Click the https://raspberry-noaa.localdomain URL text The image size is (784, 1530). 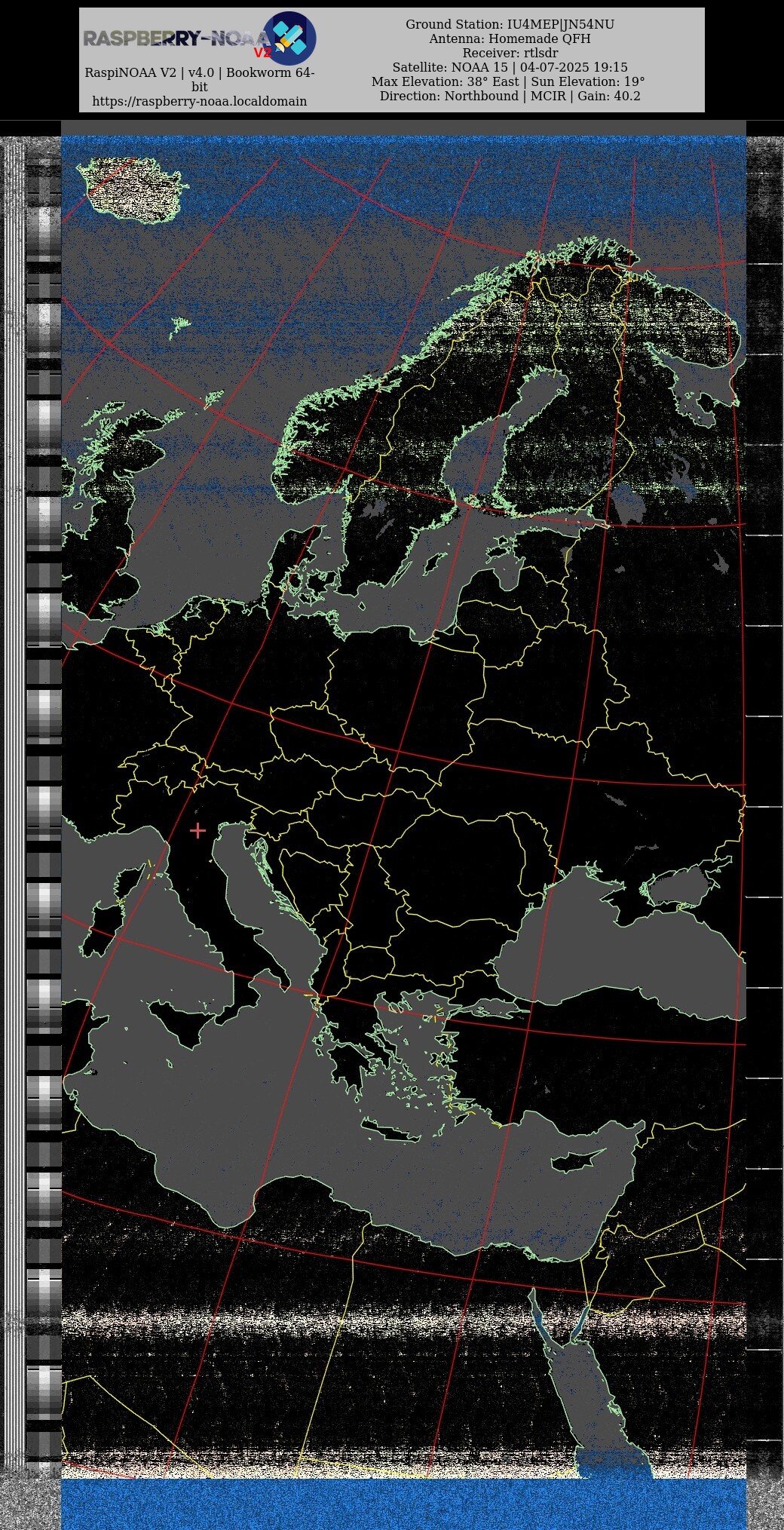(x=200, y=101)
